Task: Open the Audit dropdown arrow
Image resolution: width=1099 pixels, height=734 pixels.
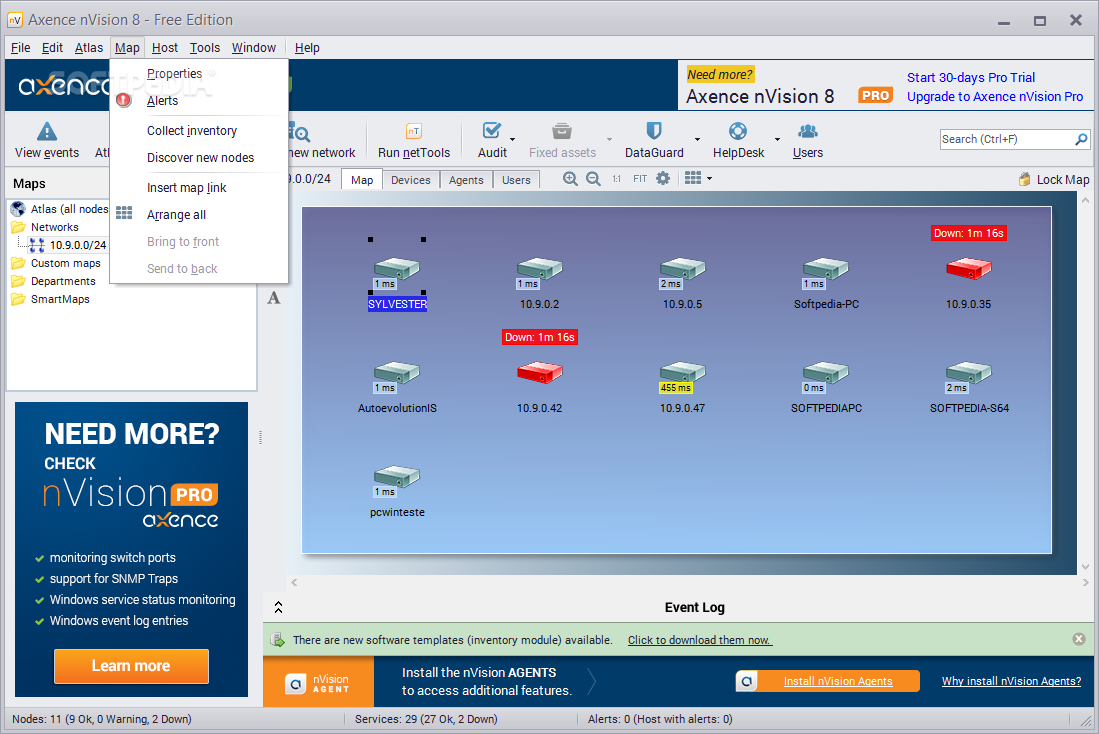Action: pos(513,140)
